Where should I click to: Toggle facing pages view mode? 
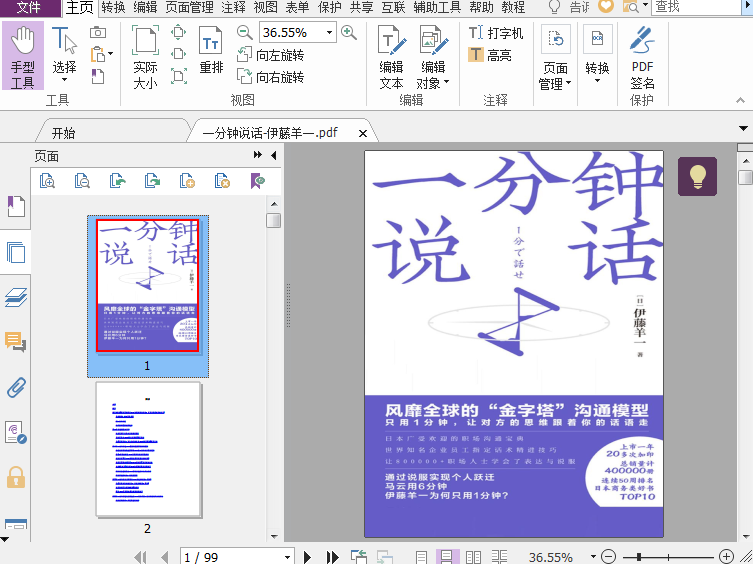[x=474, y=557]
